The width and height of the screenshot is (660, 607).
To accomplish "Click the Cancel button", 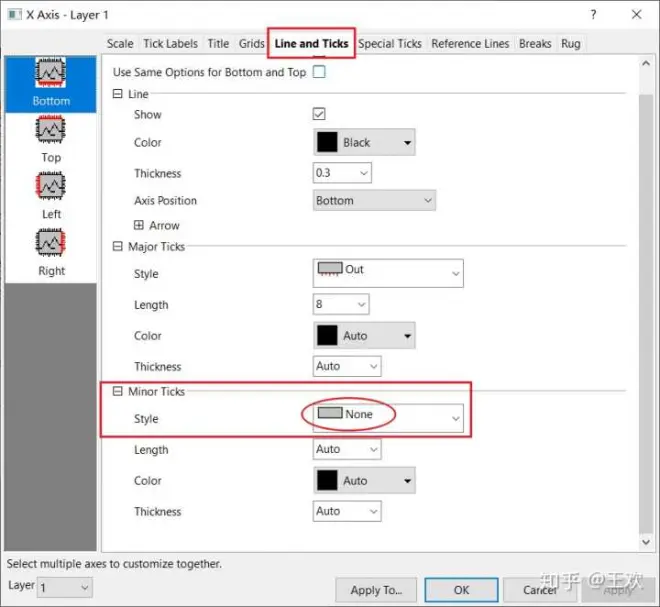I will click(540, 590).
